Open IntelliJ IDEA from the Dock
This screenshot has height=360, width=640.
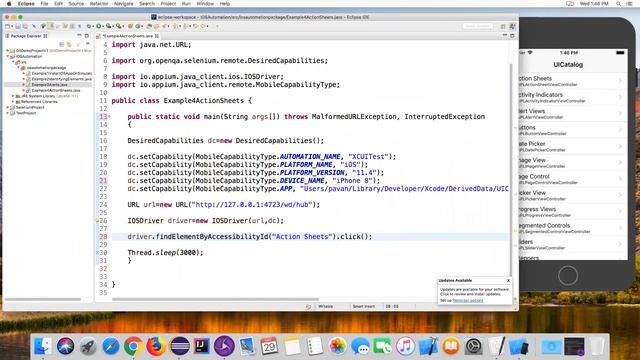[x=202, y=346]
